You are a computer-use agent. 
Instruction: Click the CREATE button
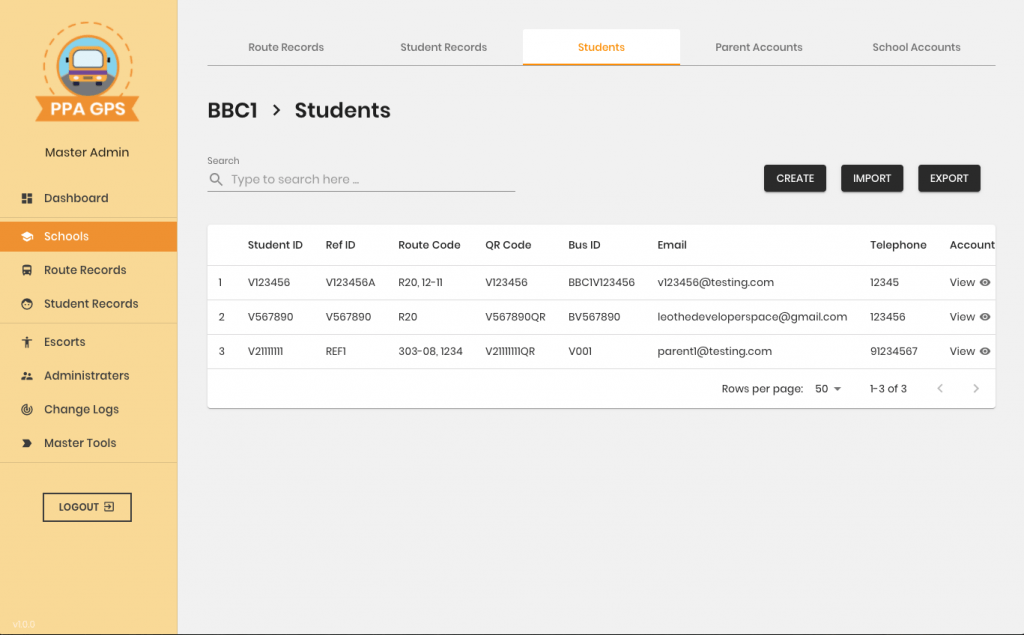click(795, 178)
